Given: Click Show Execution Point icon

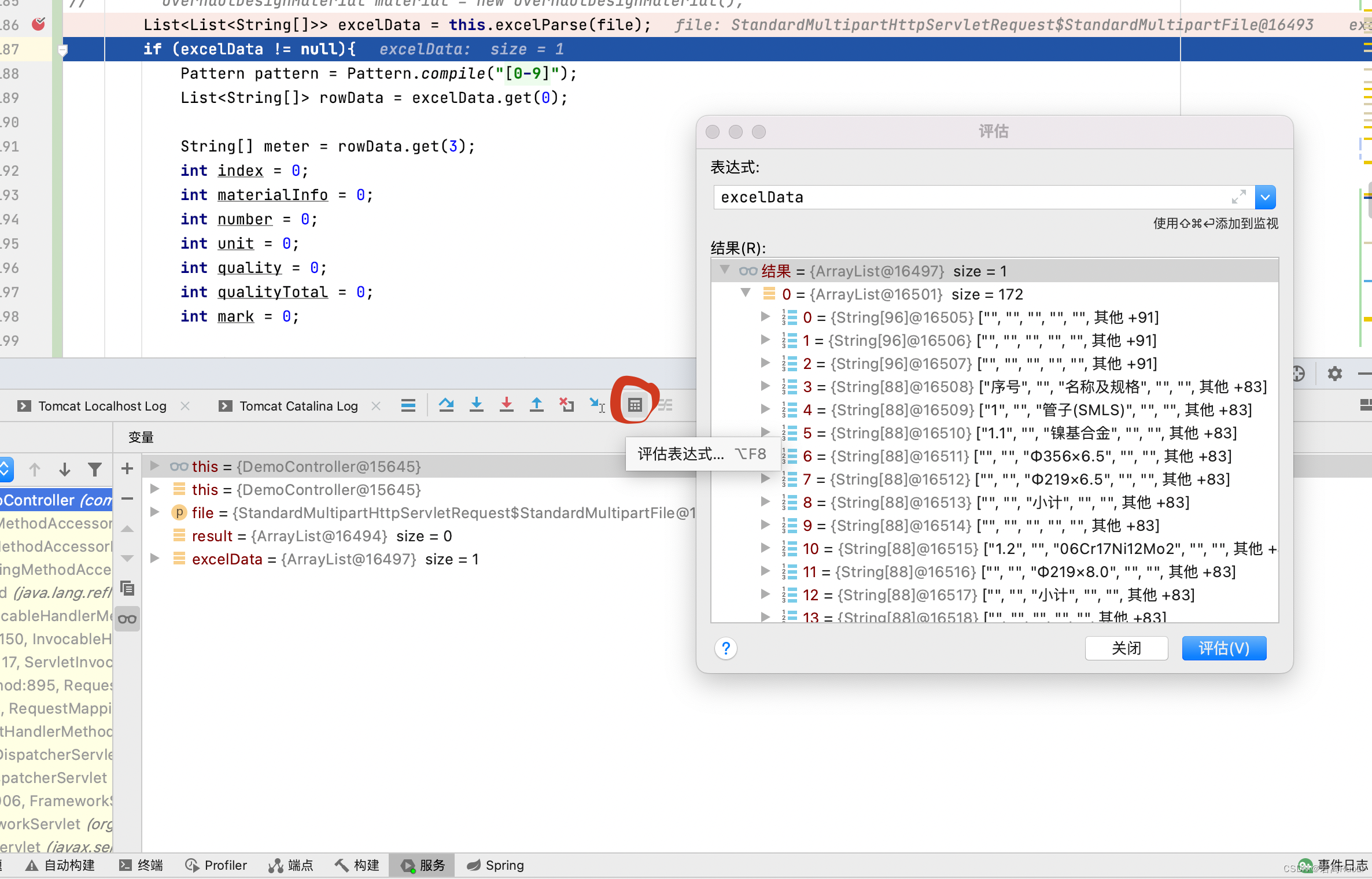Looking at the screenshot, I should tap(408, 405).
